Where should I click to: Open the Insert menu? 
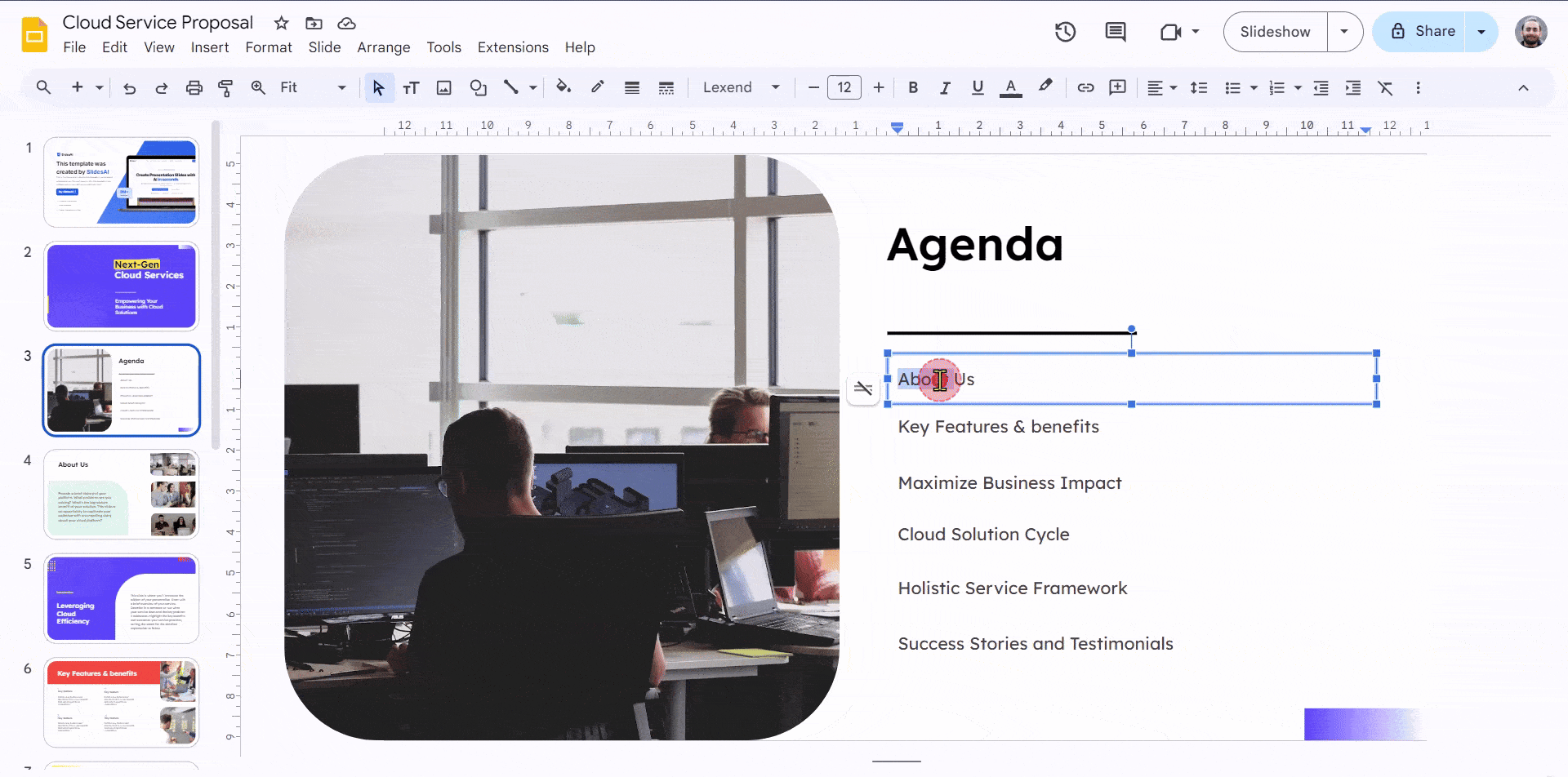210,47
